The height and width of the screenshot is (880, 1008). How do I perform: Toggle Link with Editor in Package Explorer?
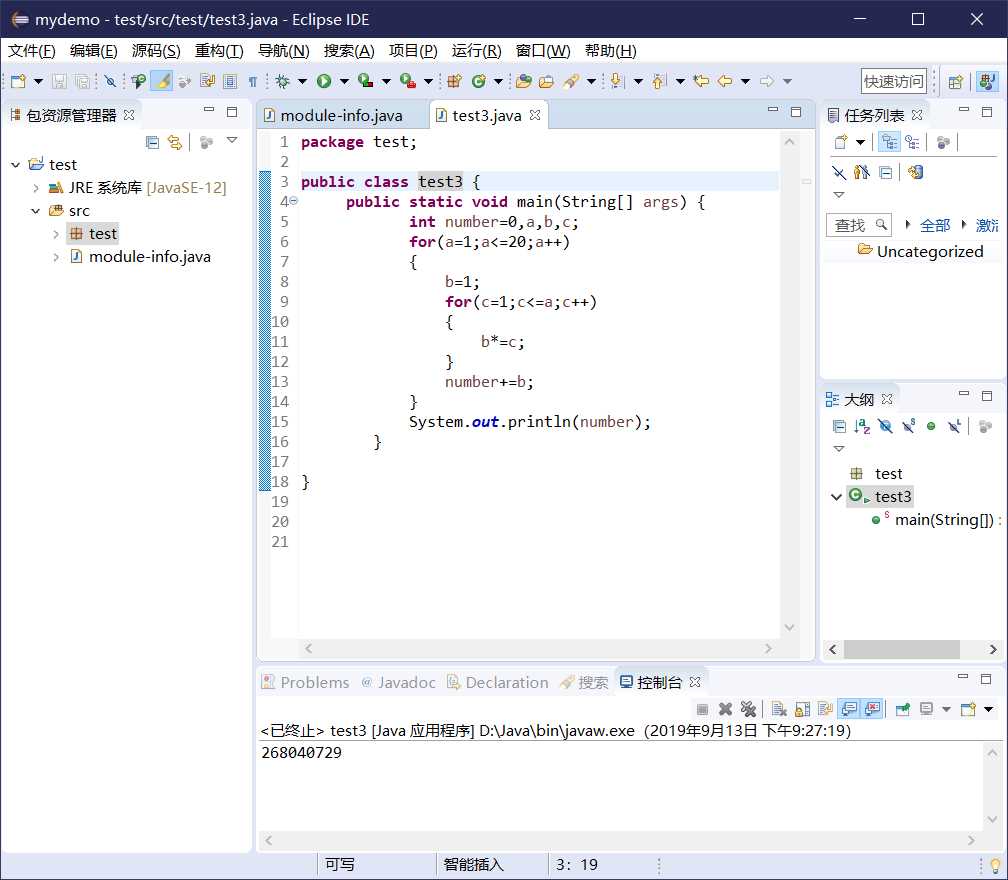click(x=175, y=142)
